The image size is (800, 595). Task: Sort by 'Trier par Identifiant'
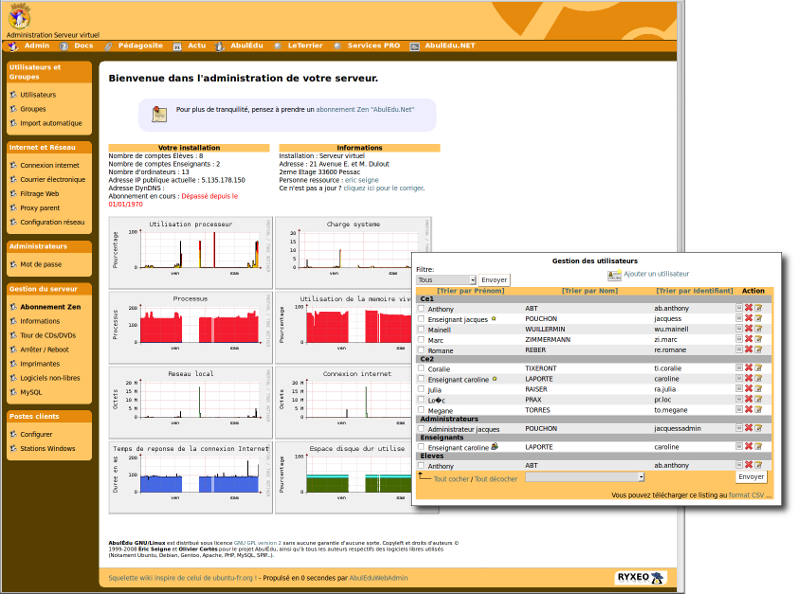tap(694, 291)
